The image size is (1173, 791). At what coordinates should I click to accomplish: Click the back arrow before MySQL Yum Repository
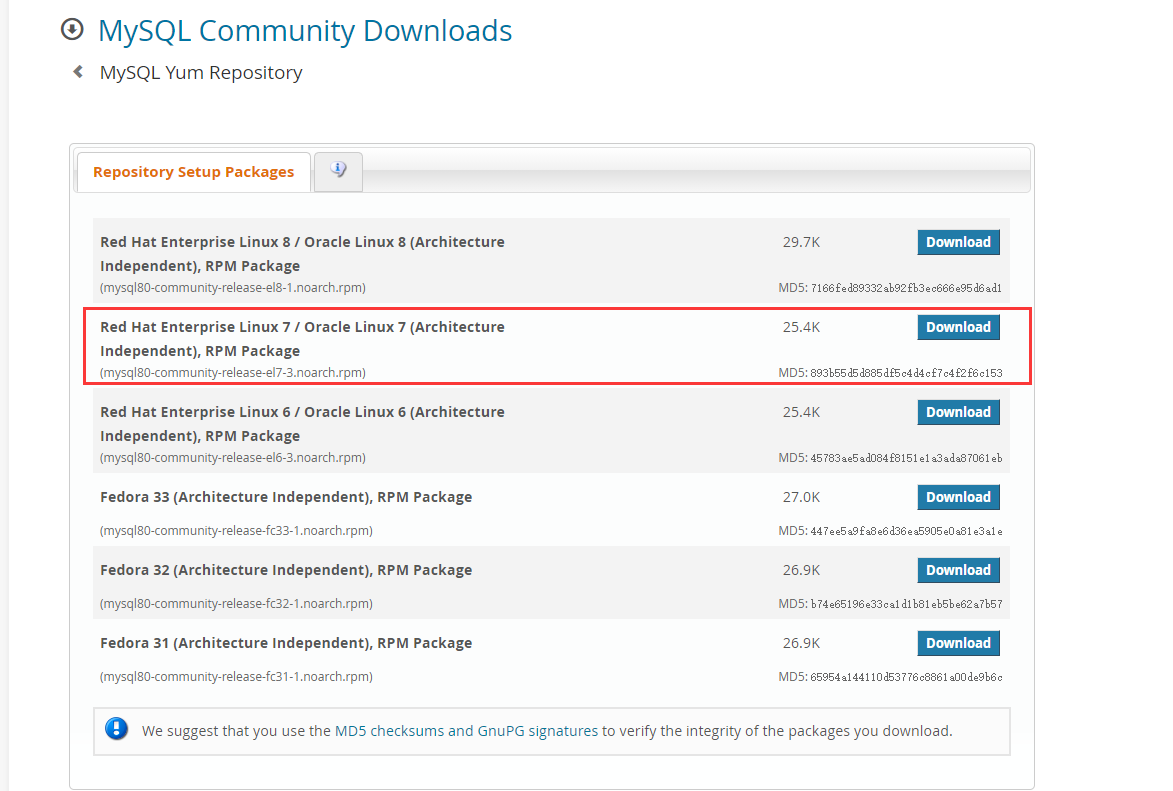tap(78, 72)
